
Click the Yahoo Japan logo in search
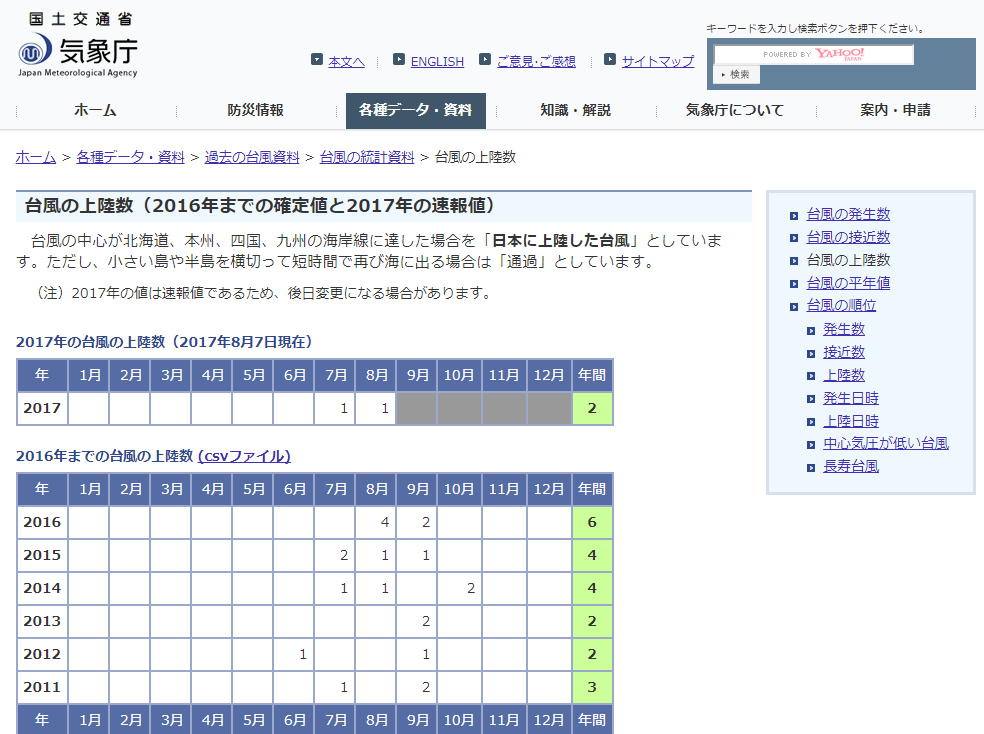coord(839,54)
